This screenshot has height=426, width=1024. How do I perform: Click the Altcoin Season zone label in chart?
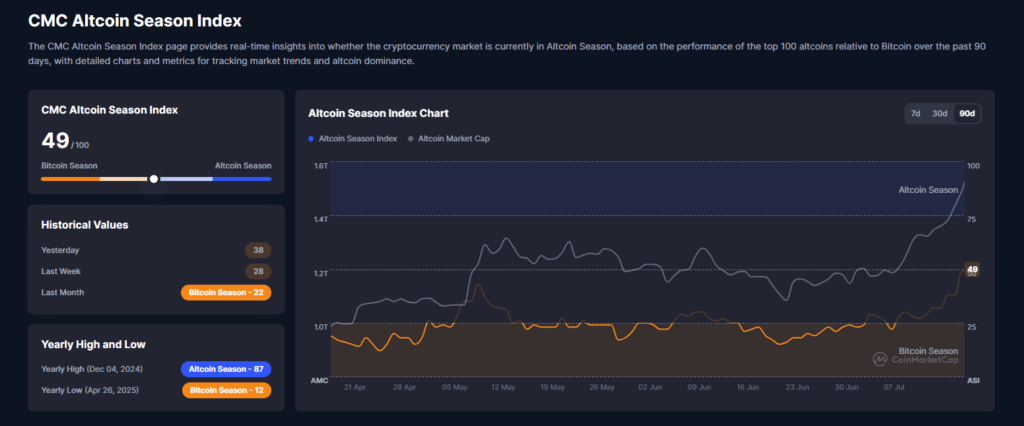pos(927,190)
